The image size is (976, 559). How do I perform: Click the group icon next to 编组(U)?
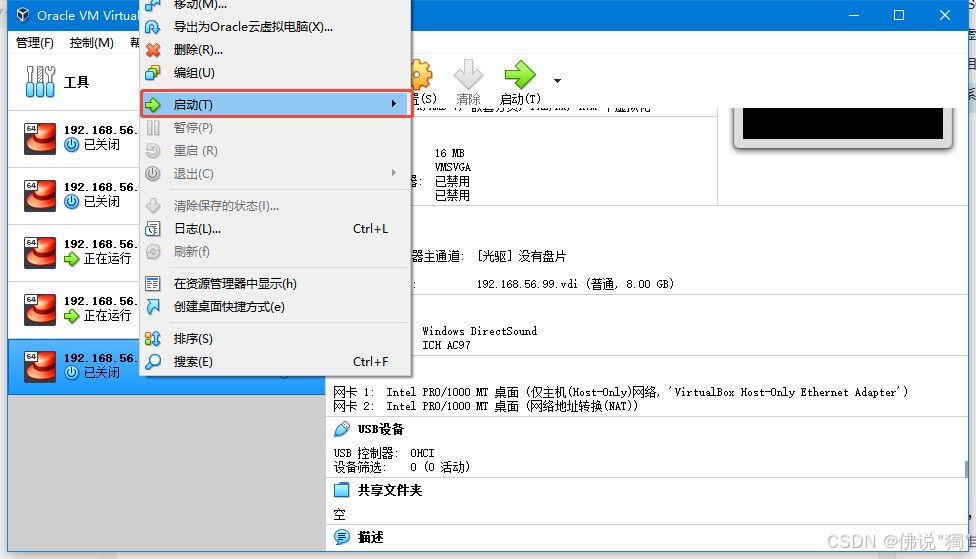(x=152, y=73)
